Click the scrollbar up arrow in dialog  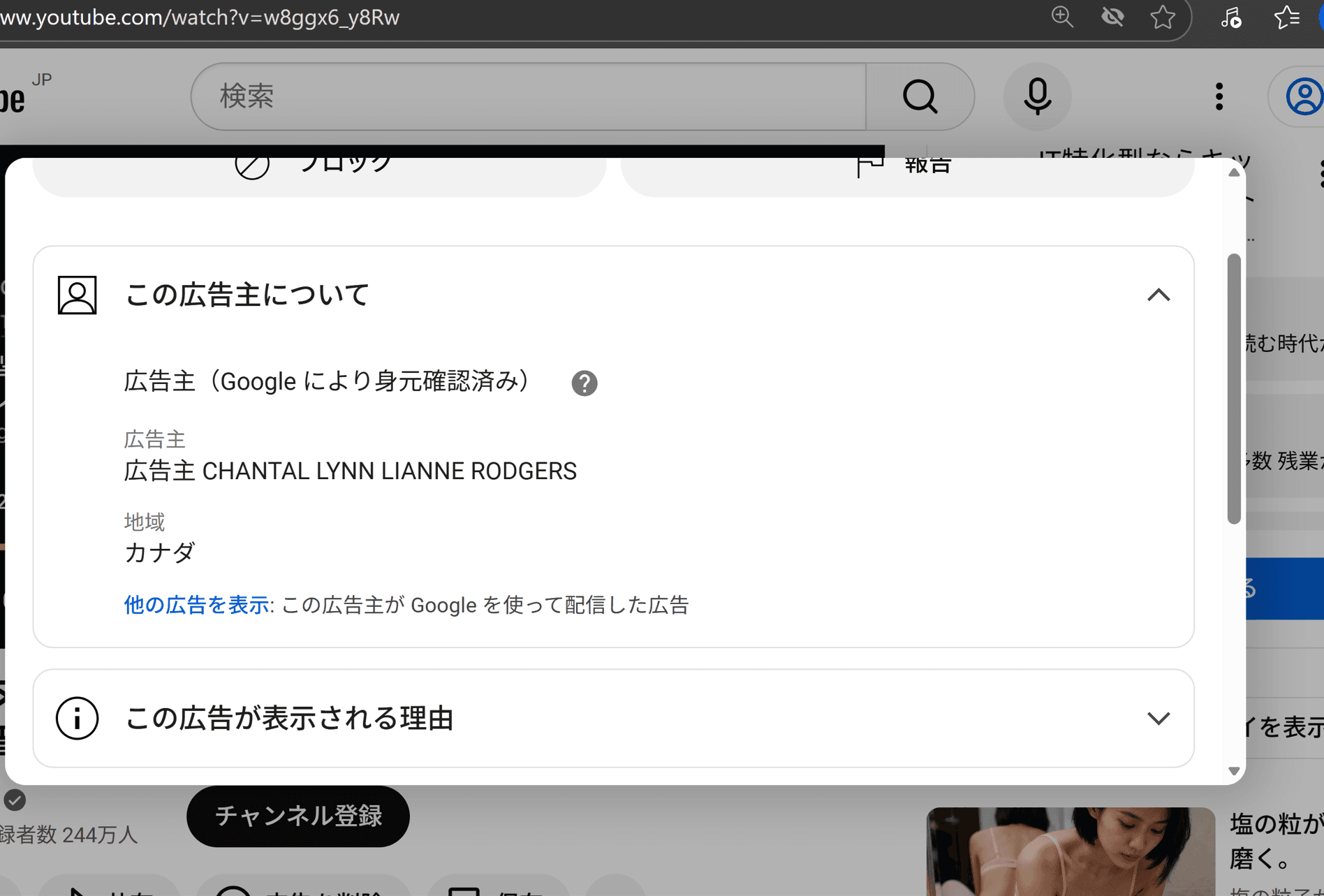pyautogui.click(x=1234, y=172)
